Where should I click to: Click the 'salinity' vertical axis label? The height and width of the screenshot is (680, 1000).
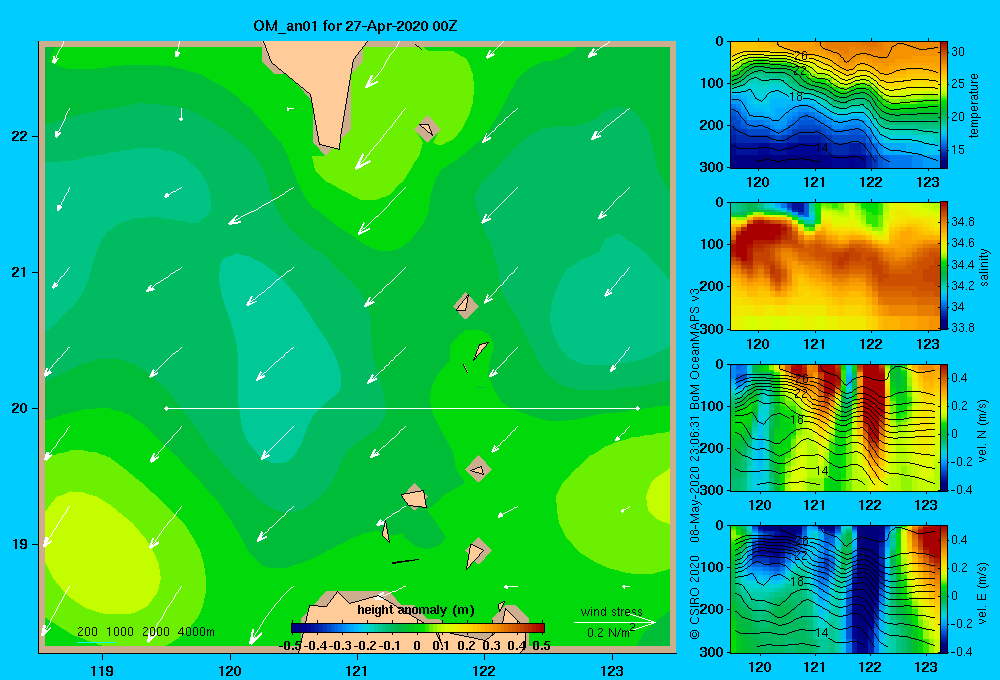pos(984,267)
